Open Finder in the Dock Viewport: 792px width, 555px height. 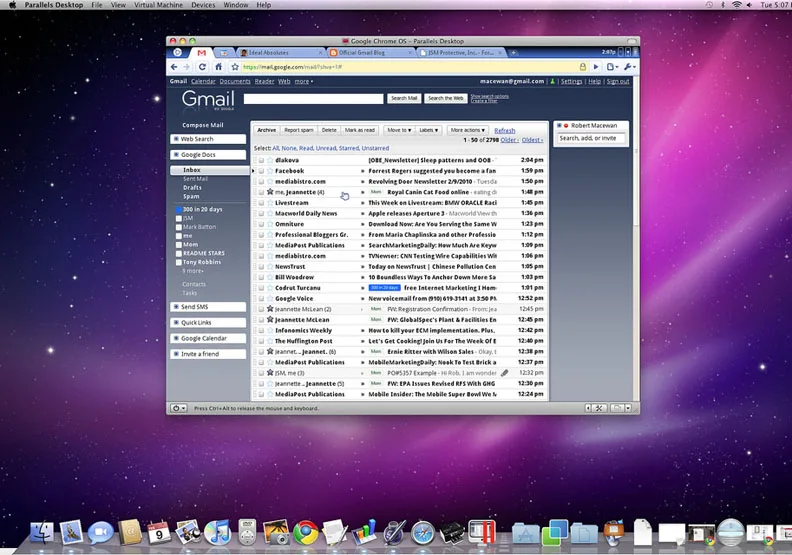click(x=42, y=533)
